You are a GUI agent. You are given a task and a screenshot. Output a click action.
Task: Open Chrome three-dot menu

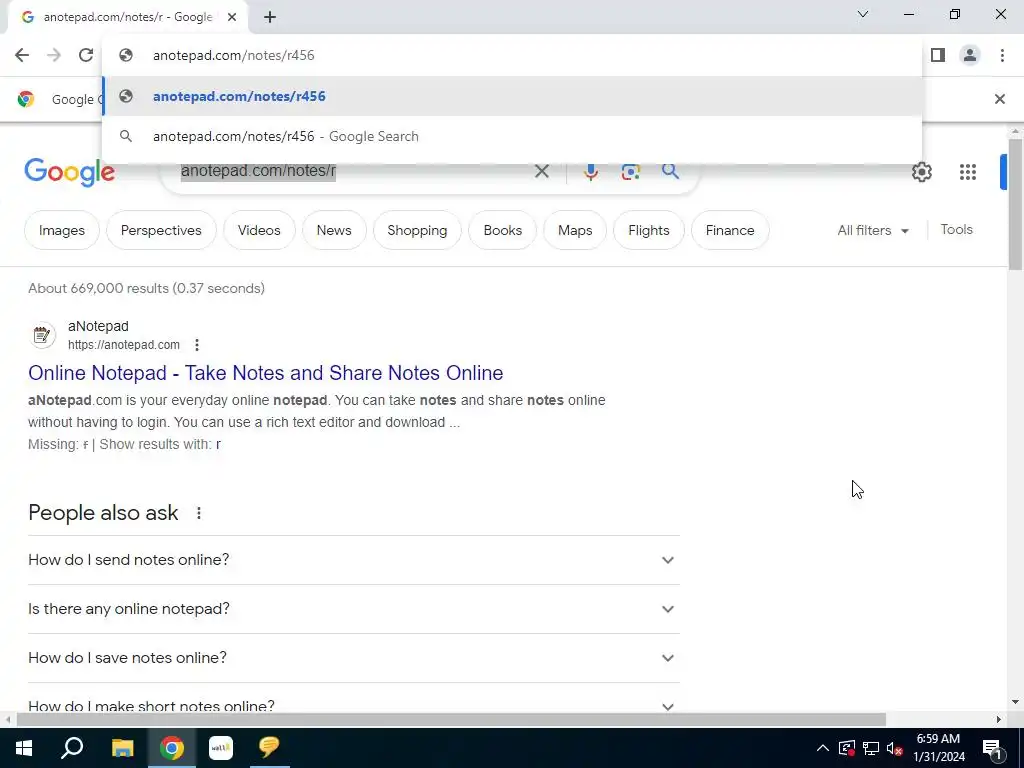tap(1002, 55)
